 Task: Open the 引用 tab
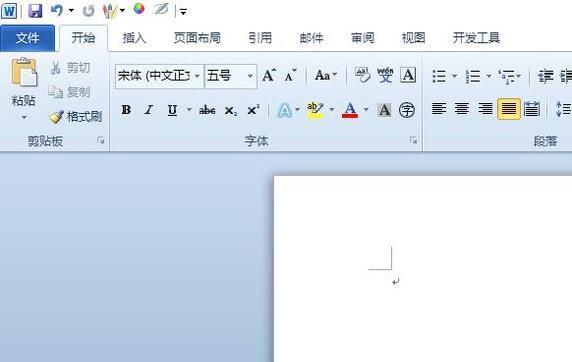point(260,38)
